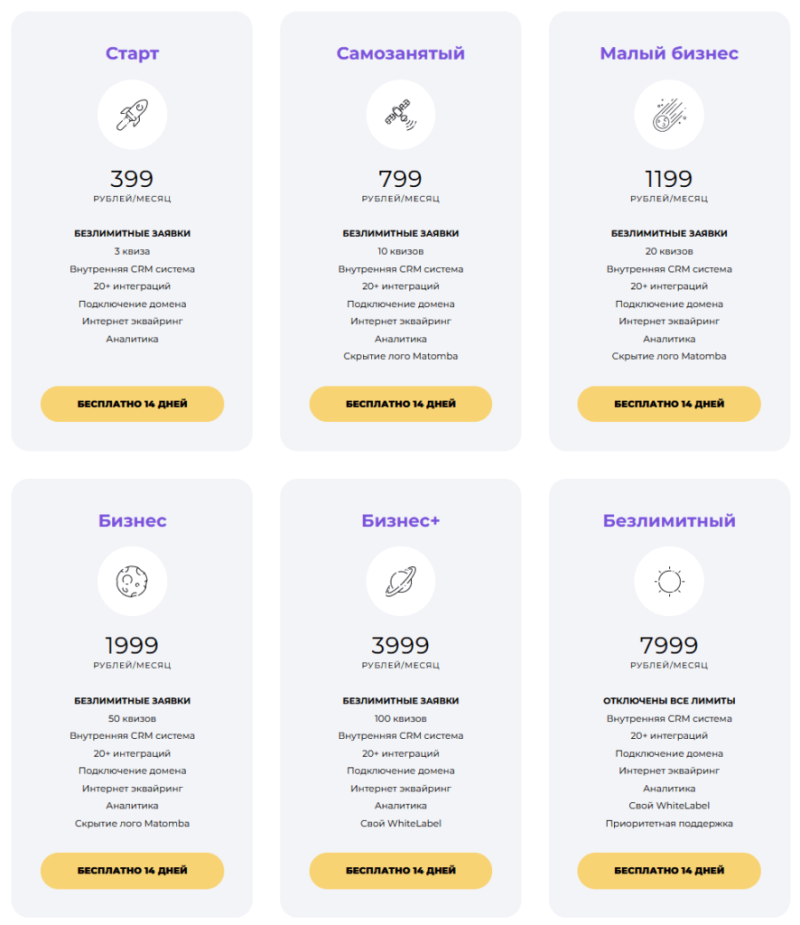Select the Самозанятый plan title
This screenshot has height=925, width=800.
tap(401, 54)
